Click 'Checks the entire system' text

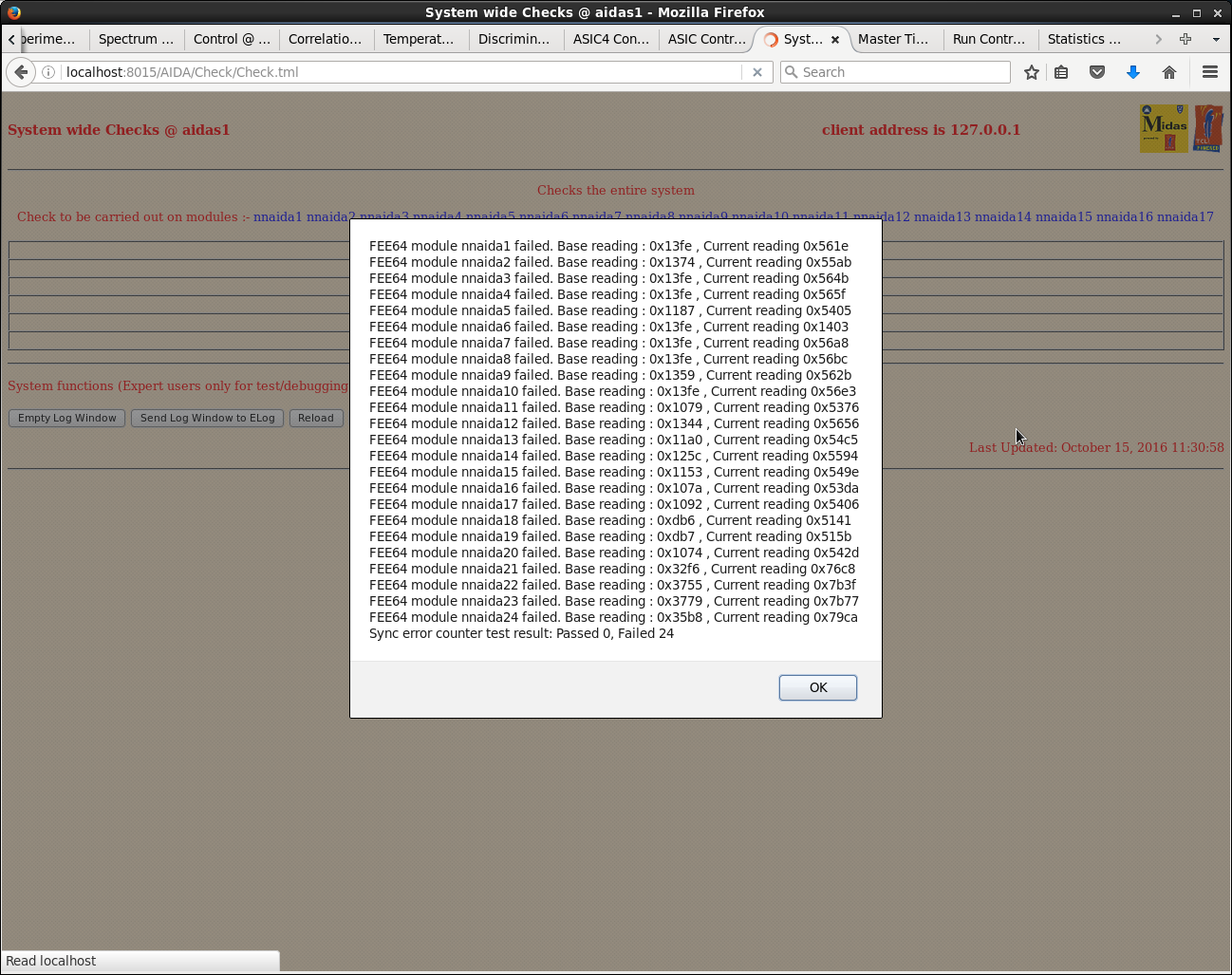616,190
